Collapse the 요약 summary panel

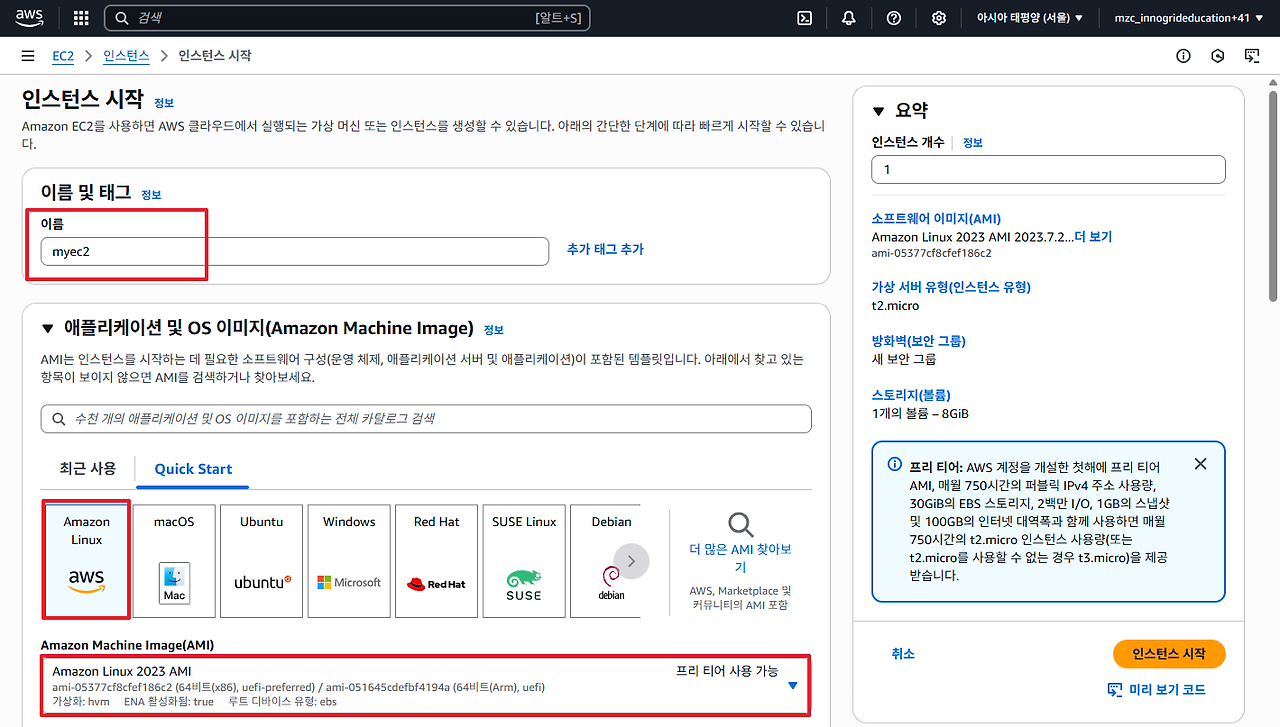coord(879,111)
